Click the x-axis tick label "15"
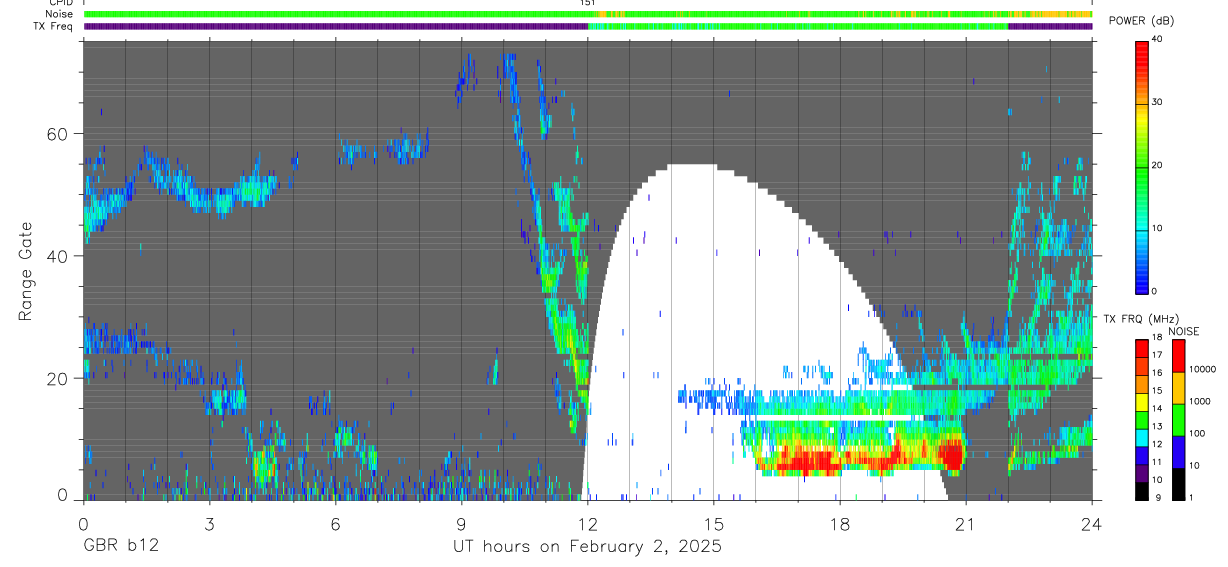Viewport: 1228px width, 567px height. click(713, 524)
